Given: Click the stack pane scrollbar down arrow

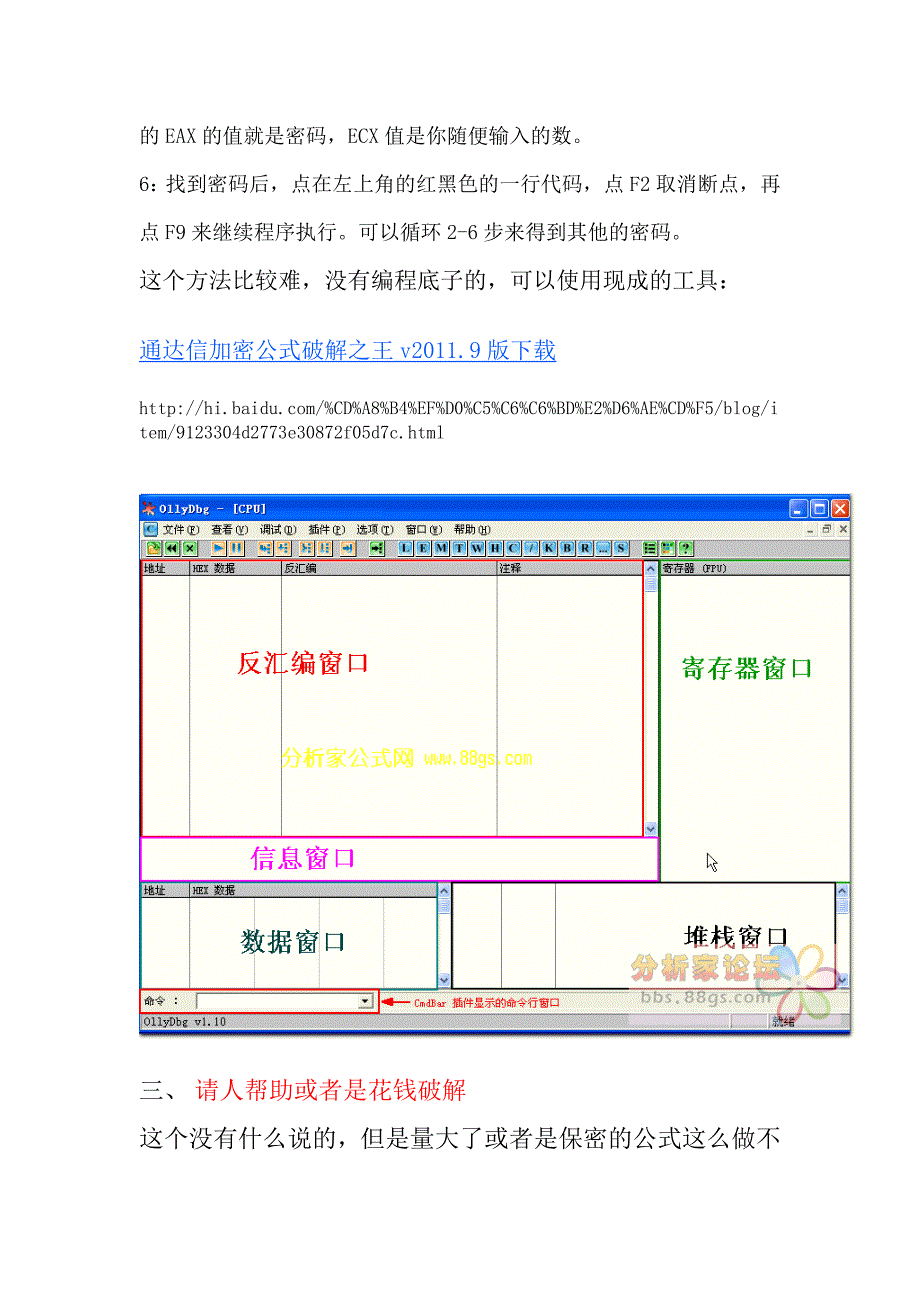Looking at the screenshot, I should [x=842, y=981].
